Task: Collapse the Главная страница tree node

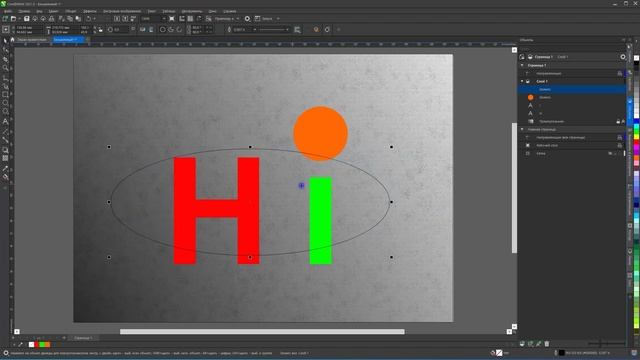Action: 522,129
